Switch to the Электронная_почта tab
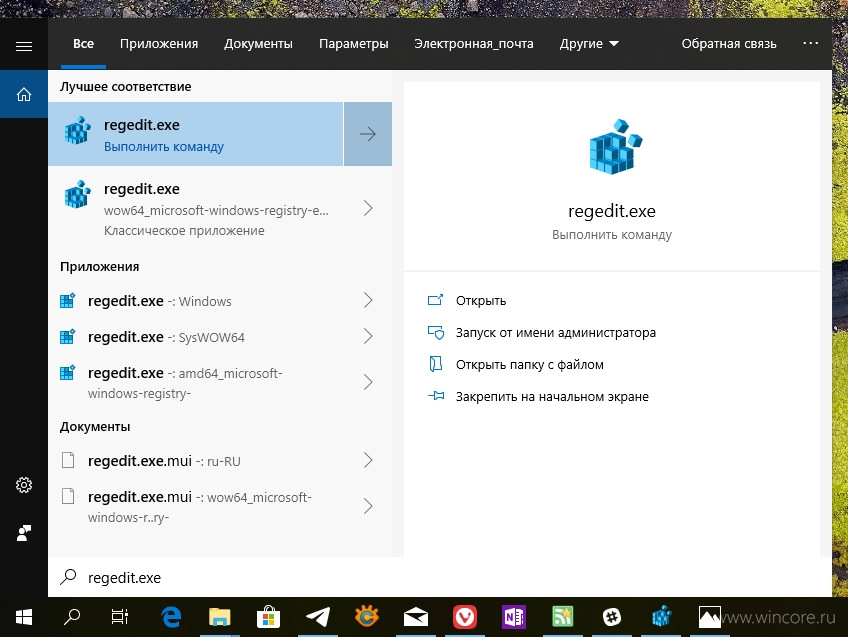Screen dimensions: 848x637 474,44
